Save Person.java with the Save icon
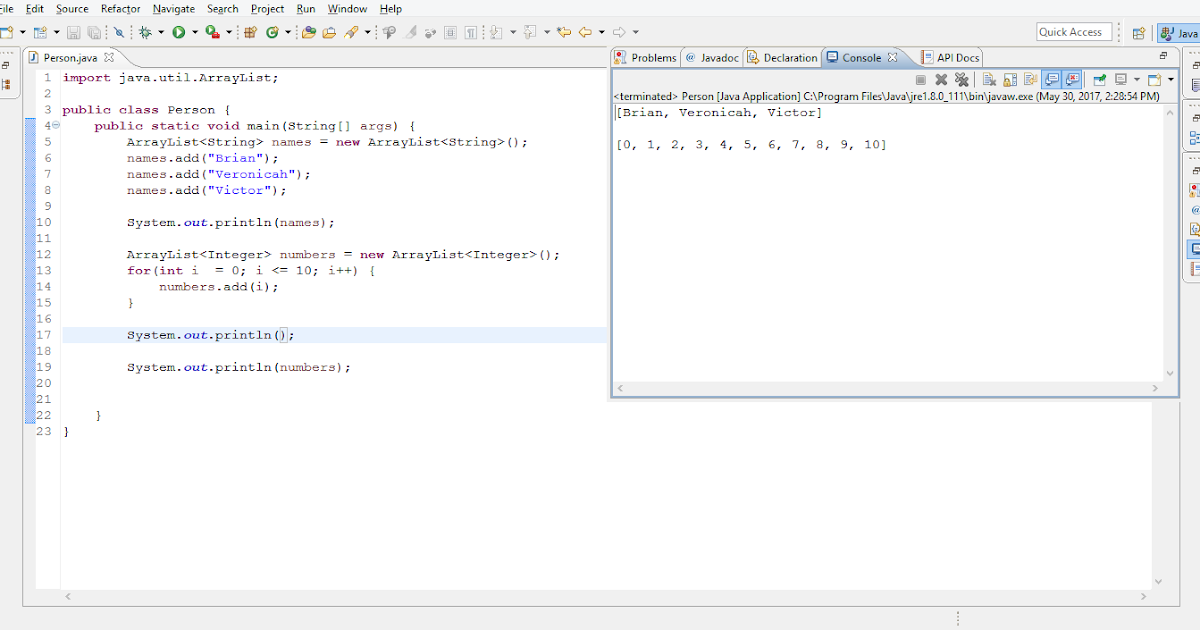Screen dimensions: 1200x630 click(74, 31)
